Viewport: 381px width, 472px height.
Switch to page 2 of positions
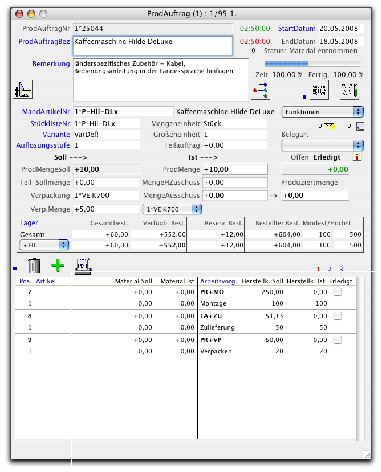(x=329, y=269)
